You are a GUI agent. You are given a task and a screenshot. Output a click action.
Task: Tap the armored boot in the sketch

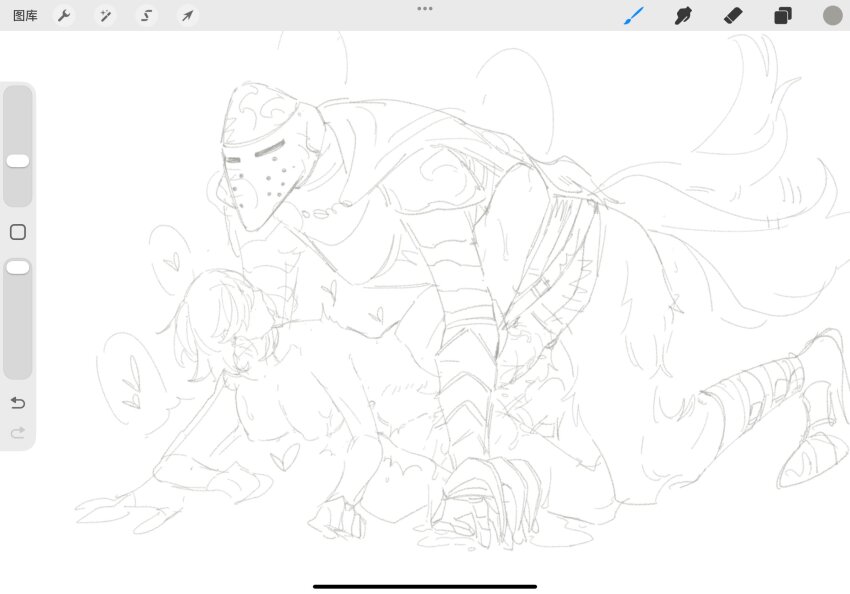(x=815, y=440)
